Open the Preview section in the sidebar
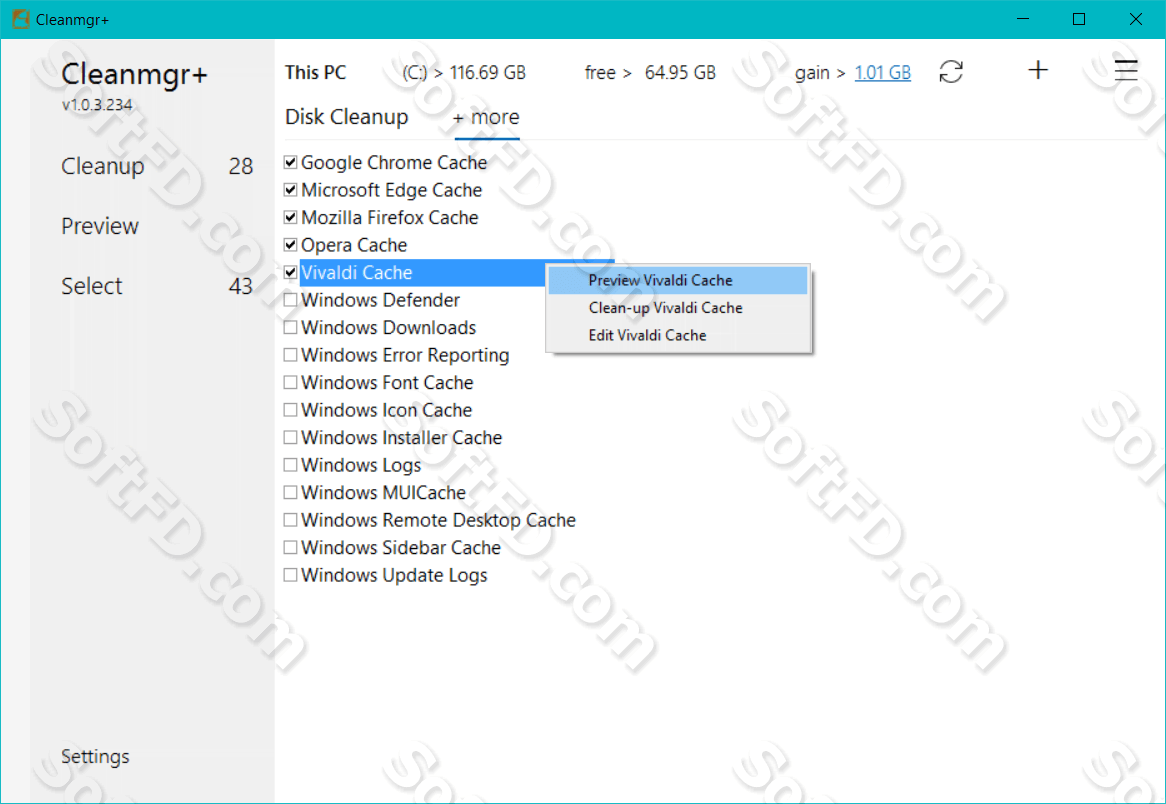 pyautogui.click(x=100, y=226)
